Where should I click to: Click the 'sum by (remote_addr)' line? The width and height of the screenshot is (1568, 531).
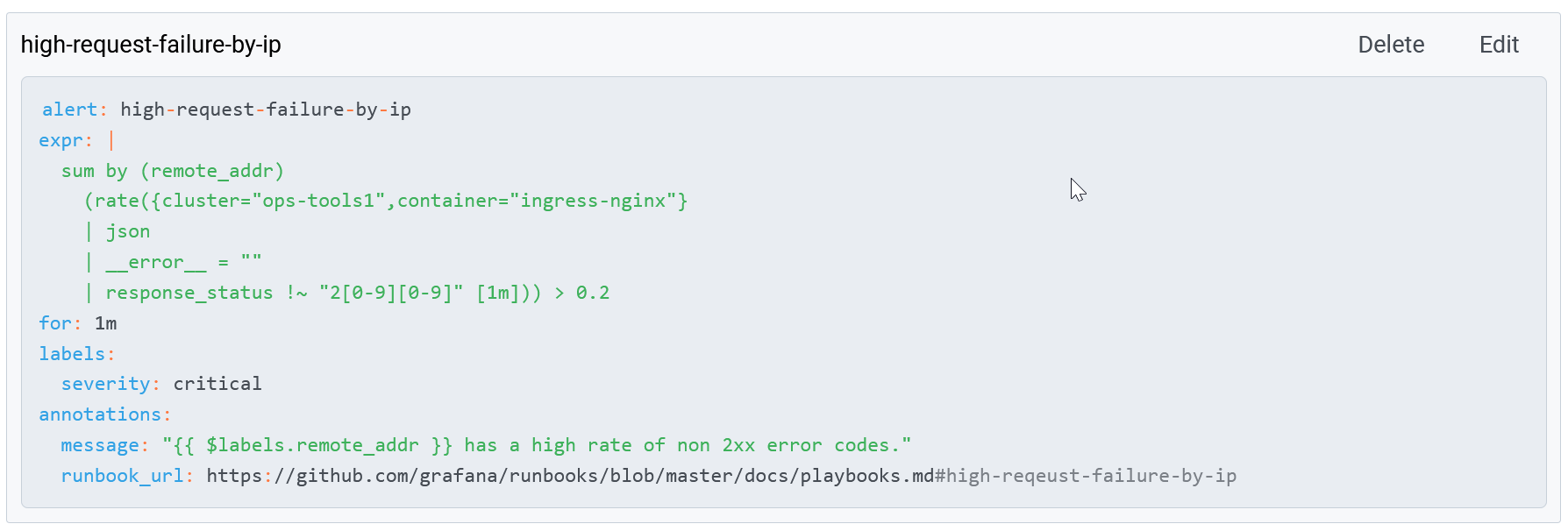pyautogui.click(x=173, y=171)
